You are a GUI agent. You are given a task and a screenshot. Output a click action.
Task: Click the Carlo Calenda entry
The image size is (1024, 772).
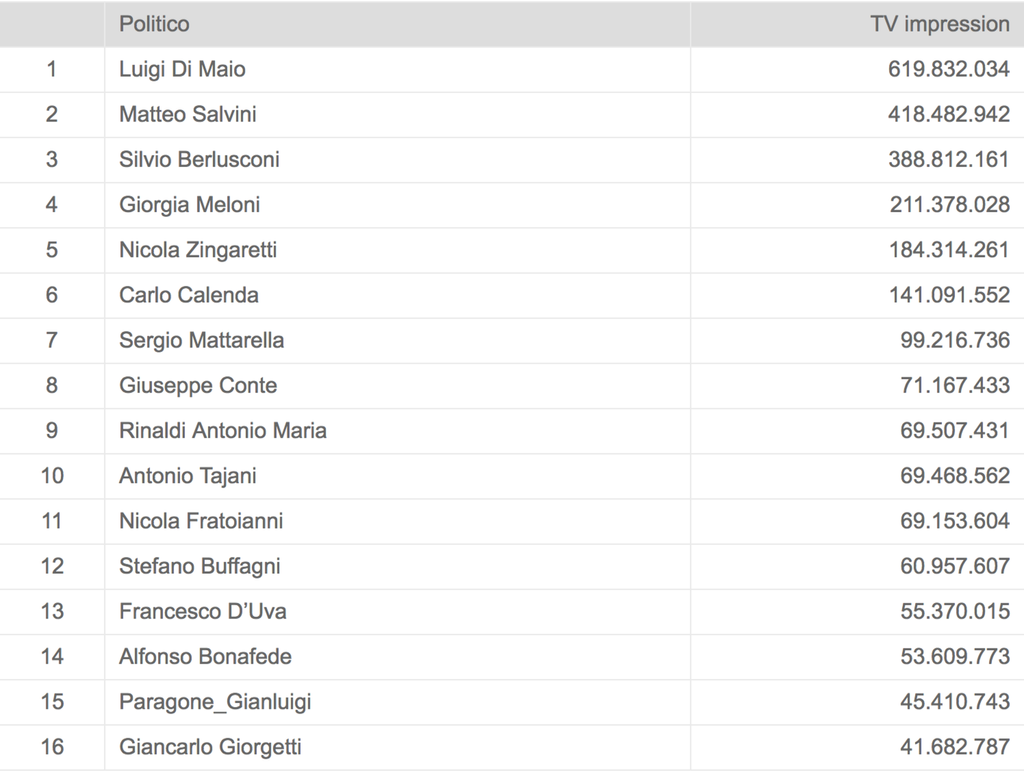click(x=189, y=295)
